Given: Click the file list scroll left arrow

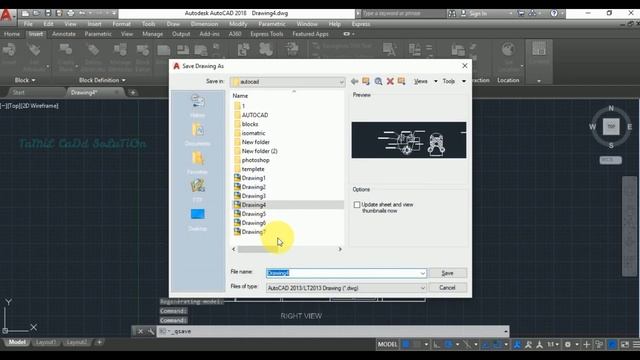Looking at the screenshot, I should (233, 249).
